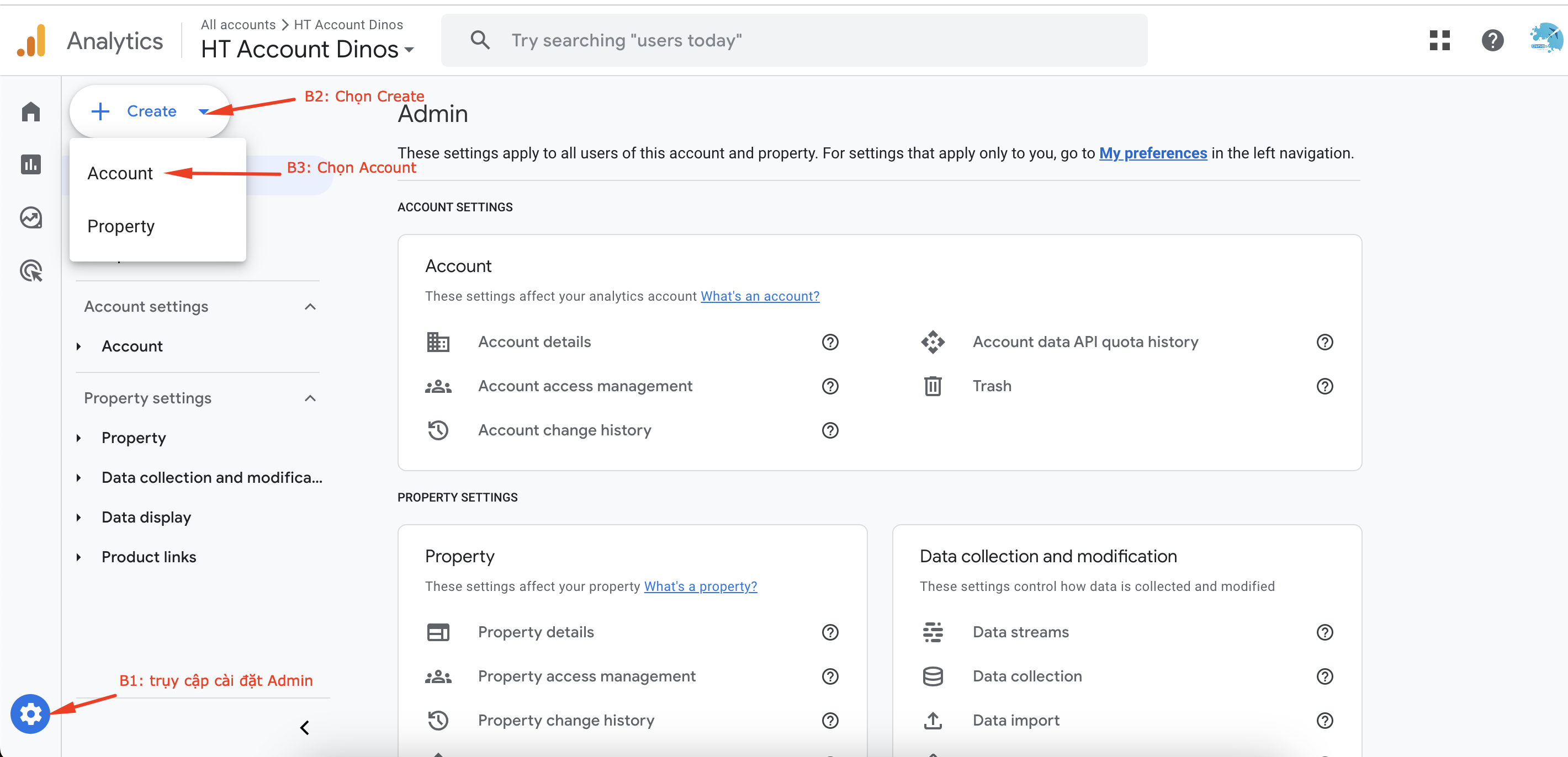1568x757 pixels.
Task: Click Account change history clock icon
Action: [x=438, y=430]
